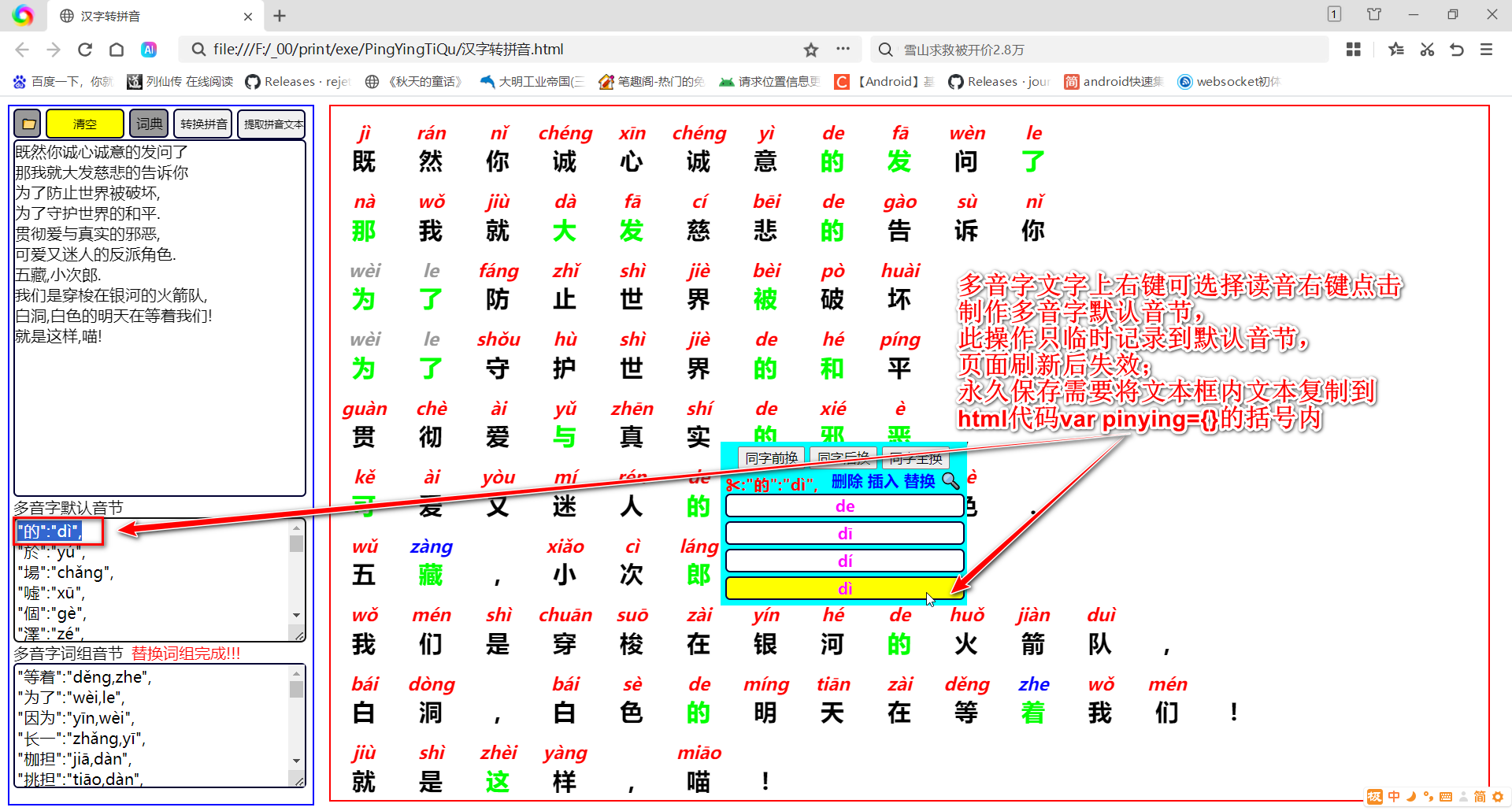The height and width of the screenshot is (811, 1512).
Task: Click scroll-down arrow of phrase syllable box
Action: coord(297,761)
